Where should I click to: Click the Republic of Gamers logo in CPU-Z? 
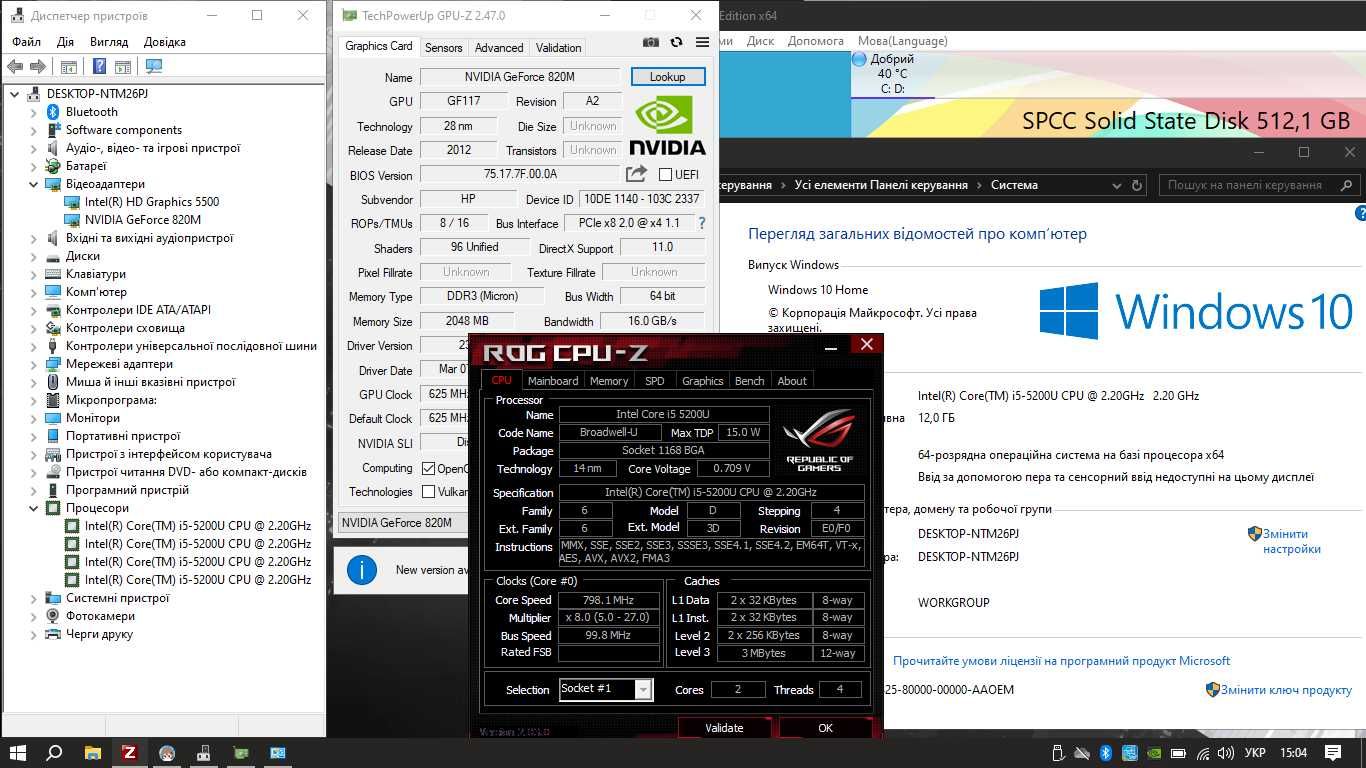click(x=819, y=440)
